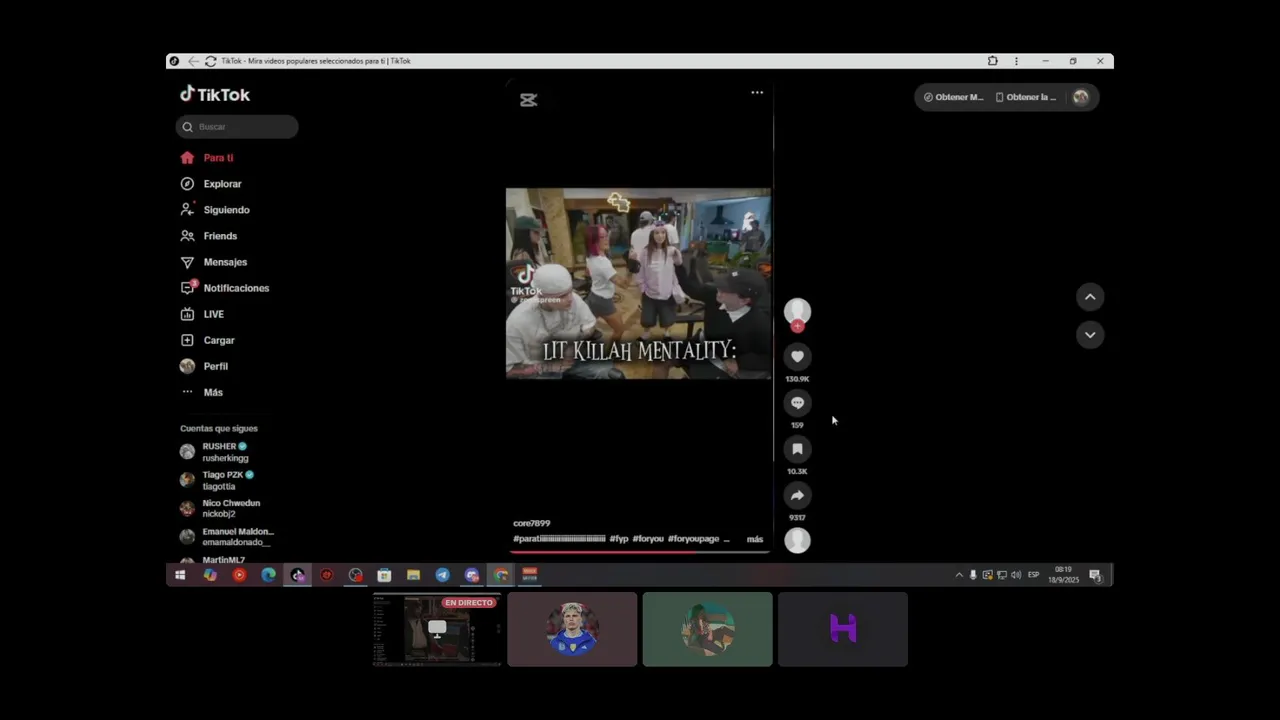Open Windows Start menu
This screenshot has width=1280, height=720.
tap(180, 575)
